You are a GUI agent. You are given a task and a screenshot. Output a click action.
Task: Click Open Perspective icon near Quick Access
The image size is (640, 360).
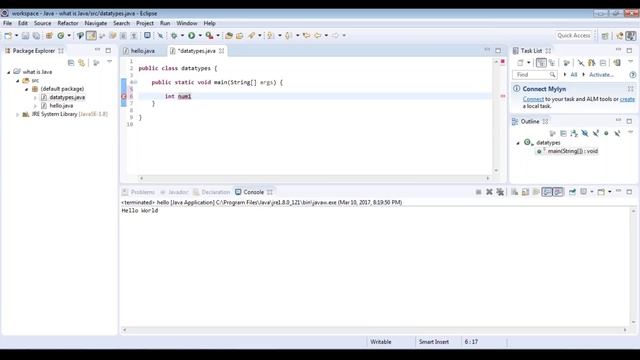click(605, 36)
